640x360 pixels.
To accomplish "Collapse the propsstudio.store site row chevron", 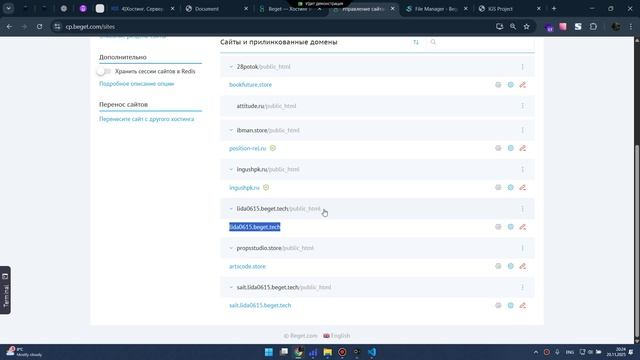I will [231, 248].
